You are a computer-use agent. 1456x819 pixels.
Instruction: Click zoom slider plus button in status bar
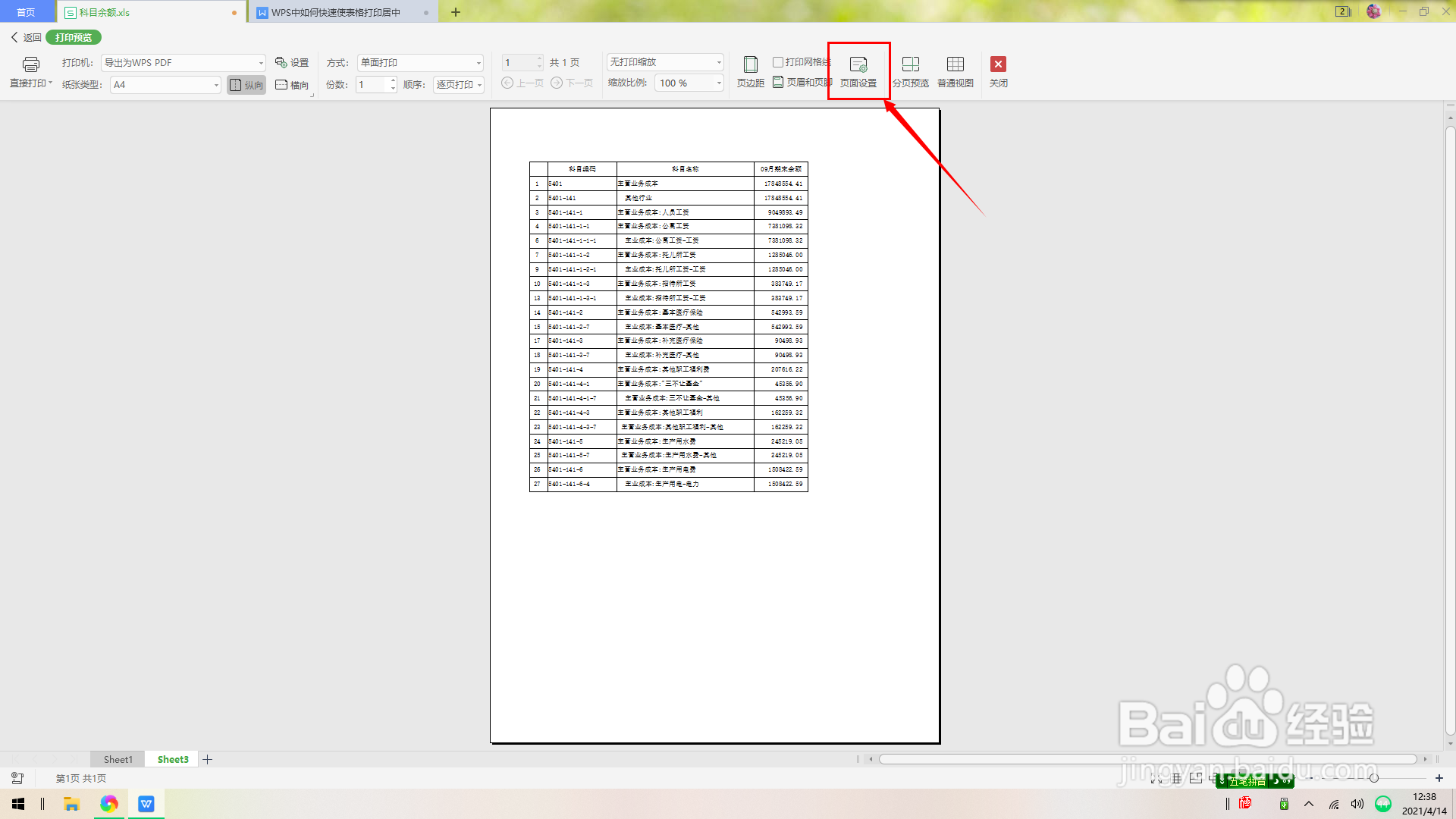pos(1439,778)
